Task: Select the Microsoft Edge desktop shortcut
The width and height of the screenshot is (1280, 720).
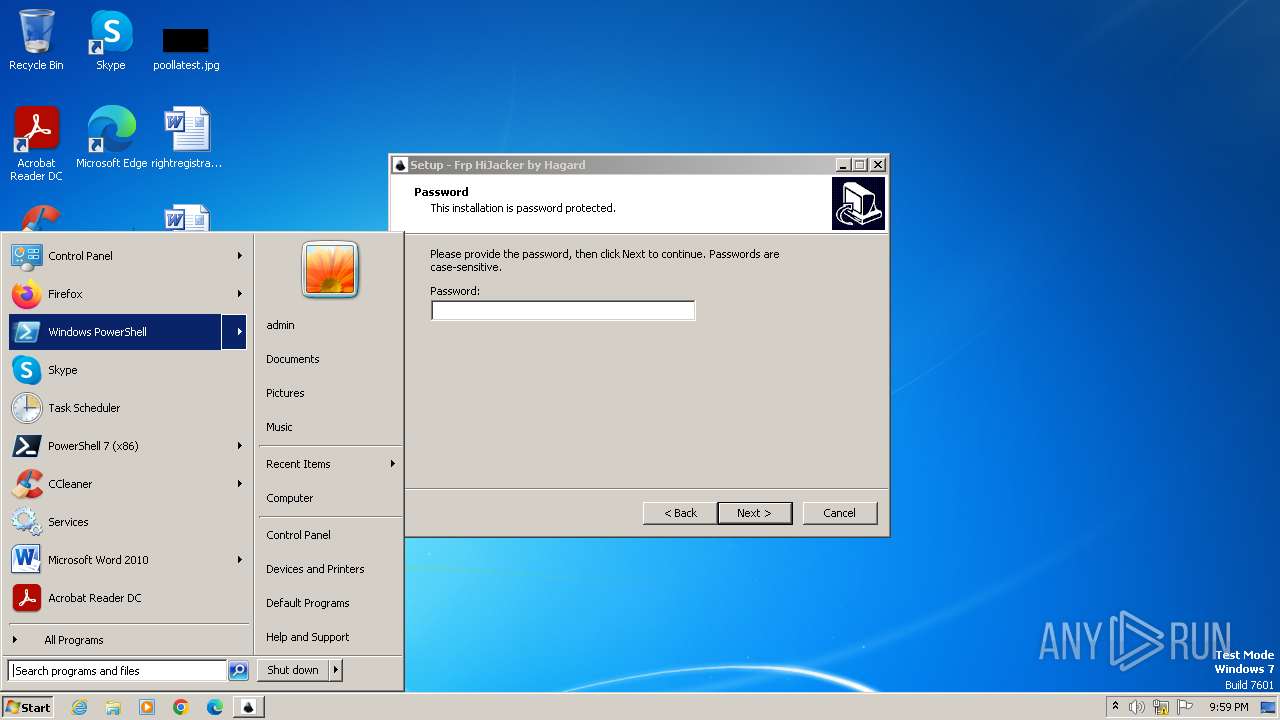Action: click(x=111, y=137)
